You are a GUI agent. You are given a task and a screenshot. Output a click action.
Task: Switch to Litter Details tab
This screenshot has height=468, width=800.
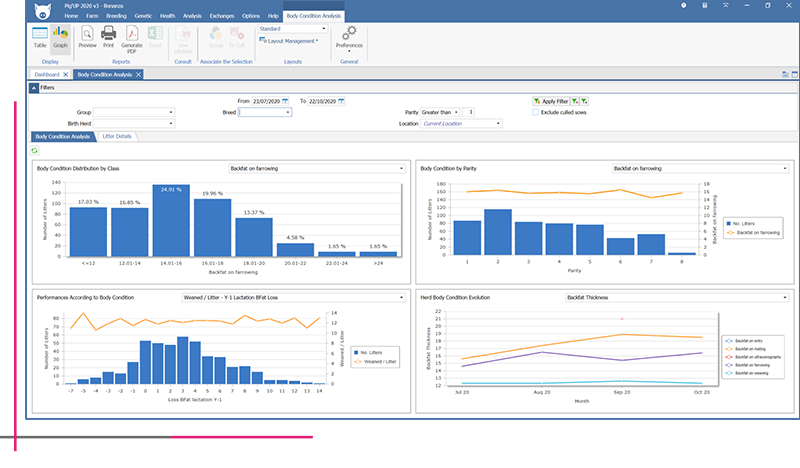tap(117, 136)
